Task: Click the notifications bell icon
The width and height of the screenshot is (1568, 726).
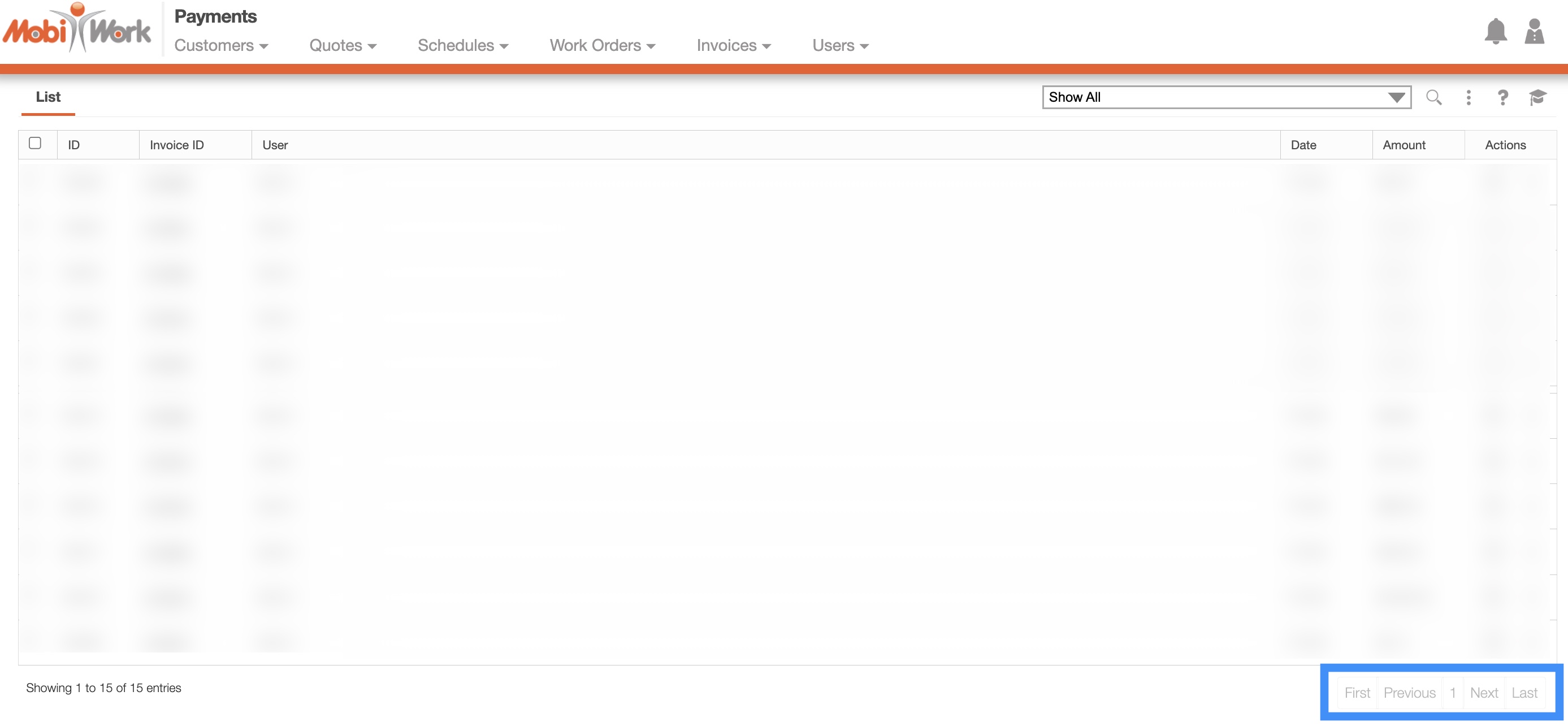Action: tap(1495, 31)
